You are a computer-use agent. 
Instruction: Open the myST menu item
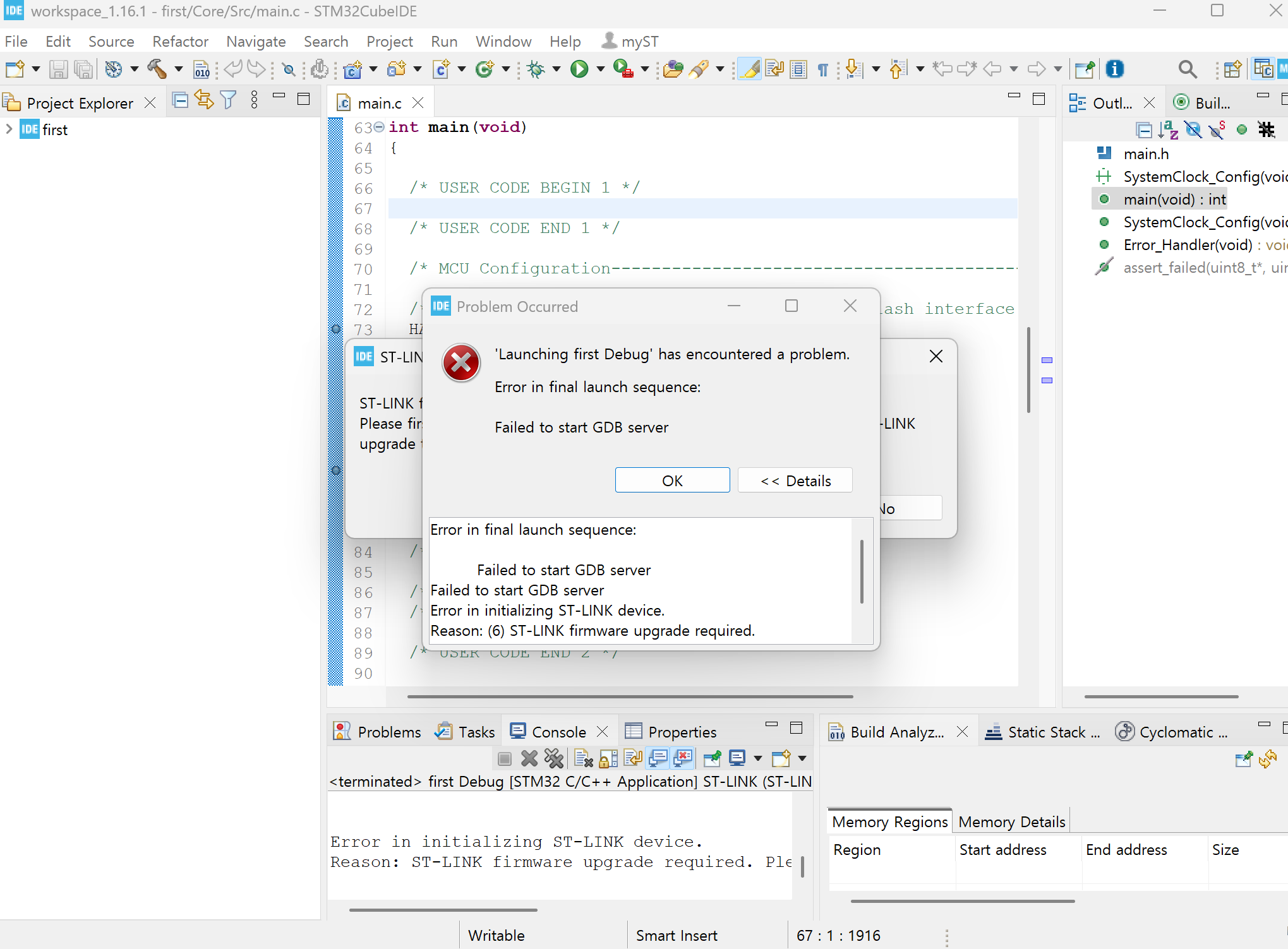point(629,42)
